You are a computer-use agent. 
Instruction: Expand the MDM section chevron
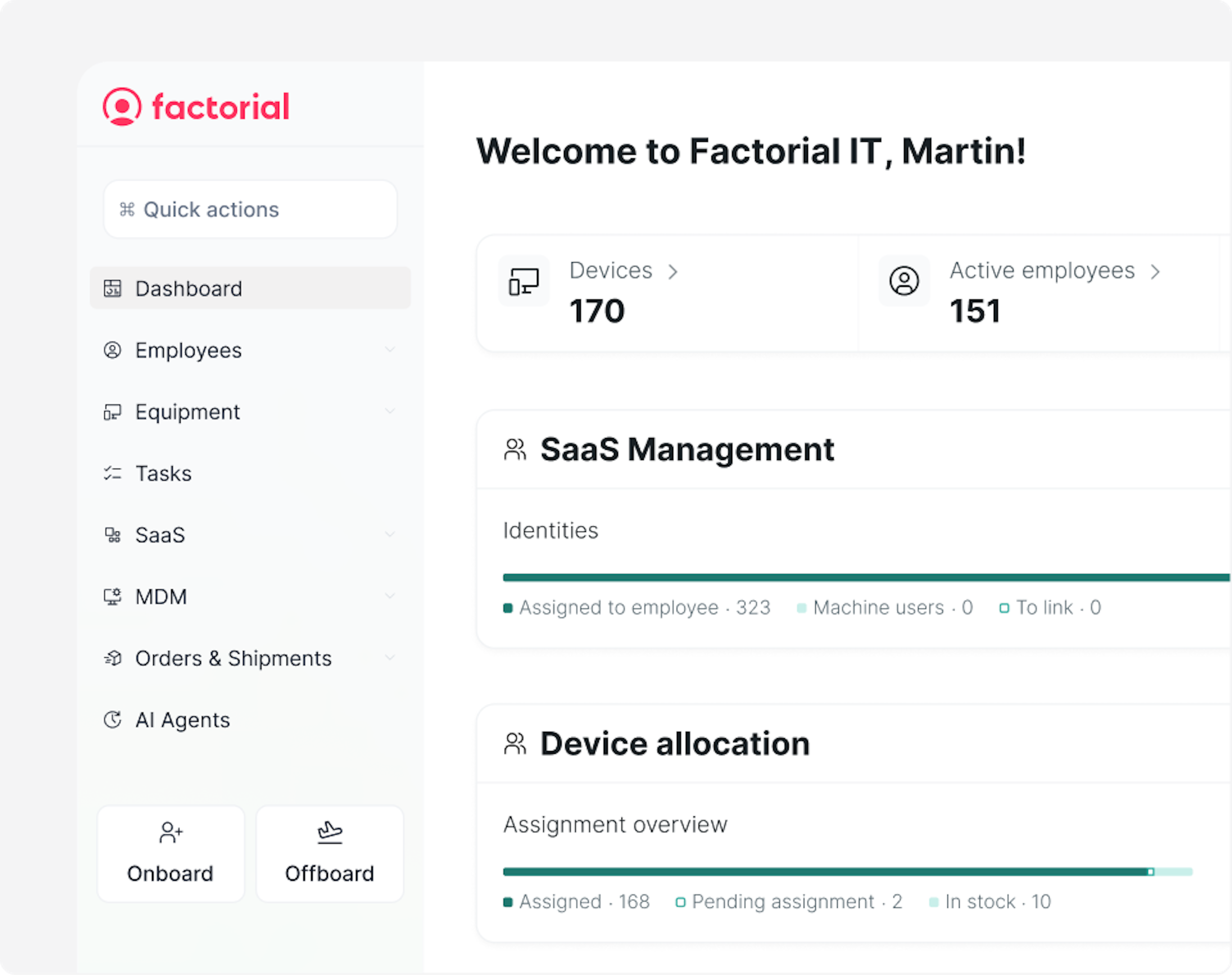tap(390, 596)
